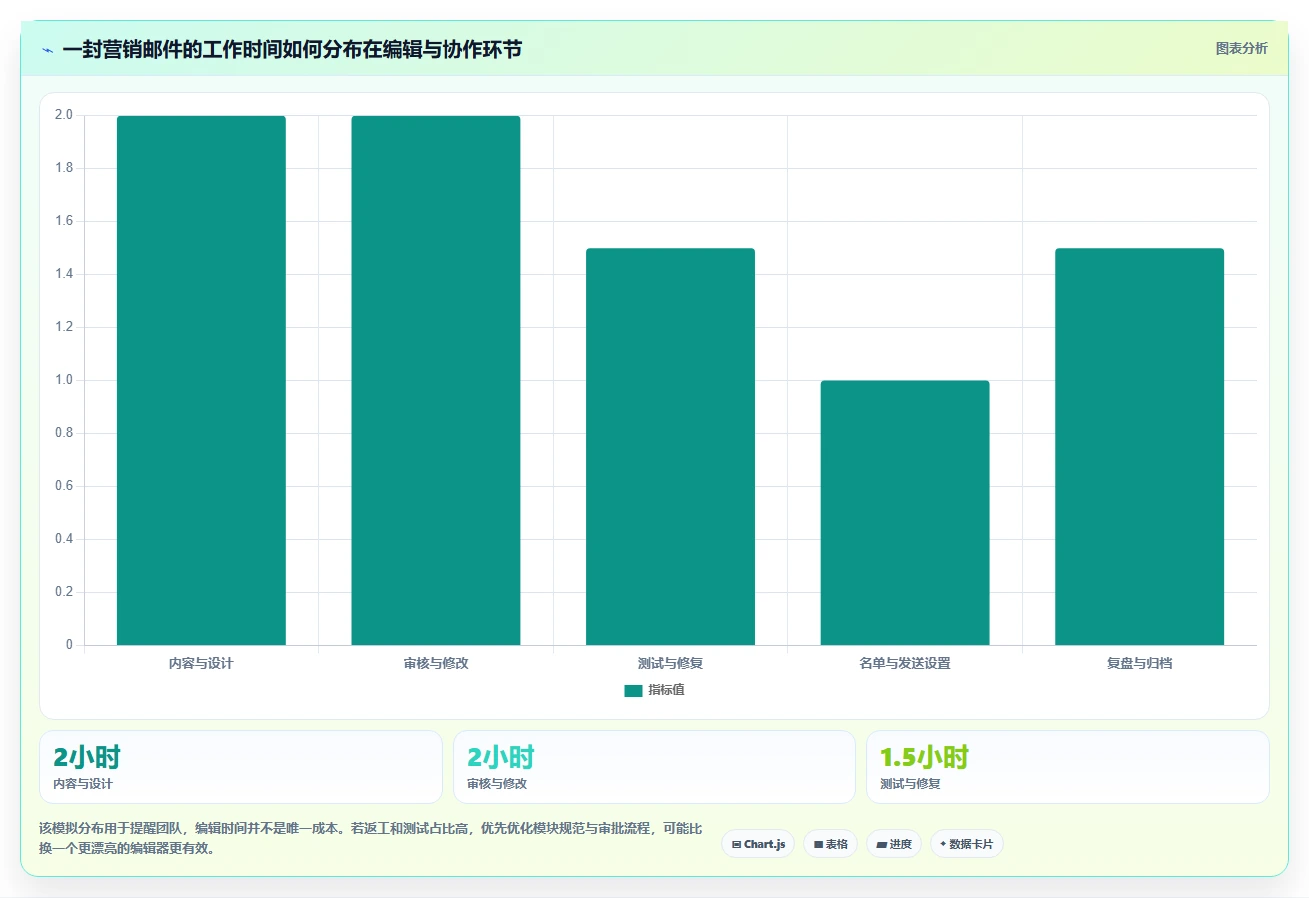This screenshot has height=898, width=1309.
Task: Open the 2小时 审核与修改 data card
Action: point(654,767)
